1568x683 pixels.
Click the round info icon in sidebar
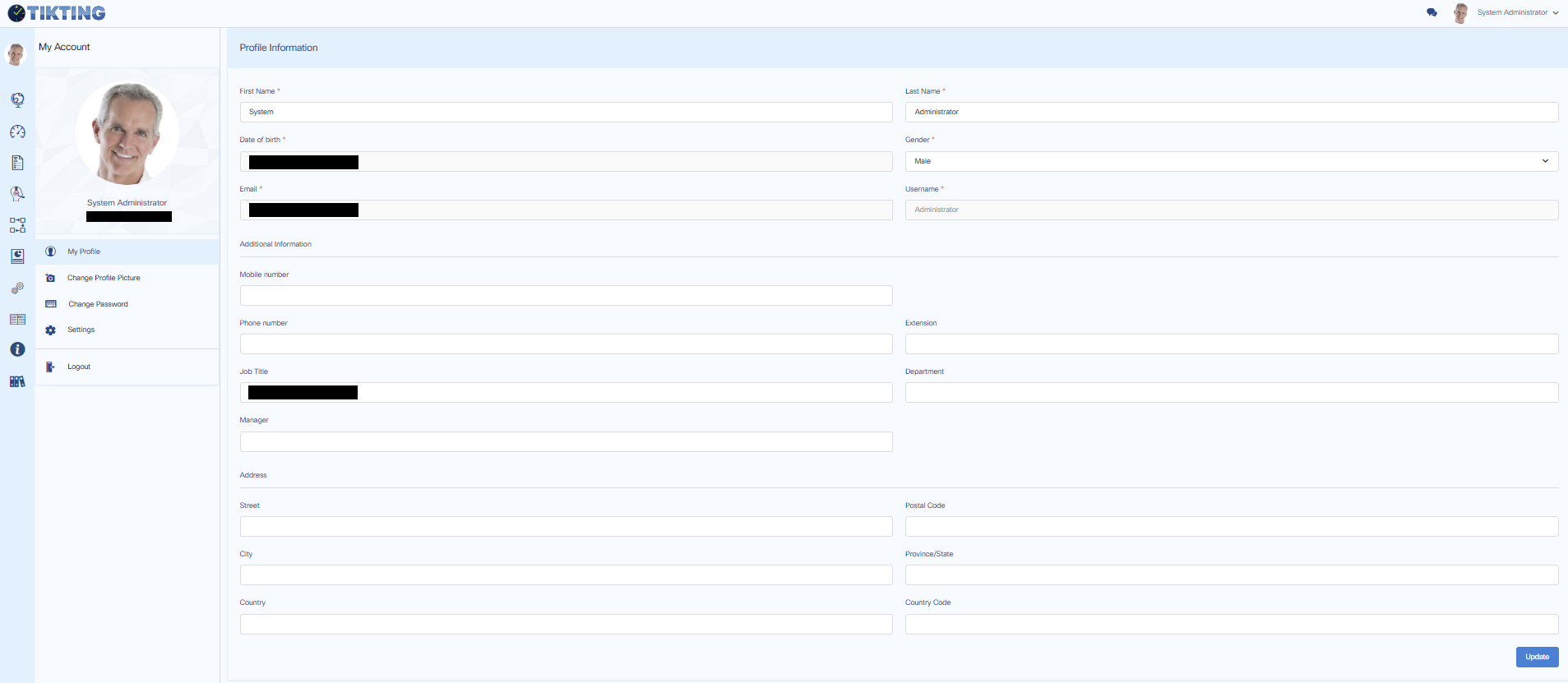click(17, 349)
